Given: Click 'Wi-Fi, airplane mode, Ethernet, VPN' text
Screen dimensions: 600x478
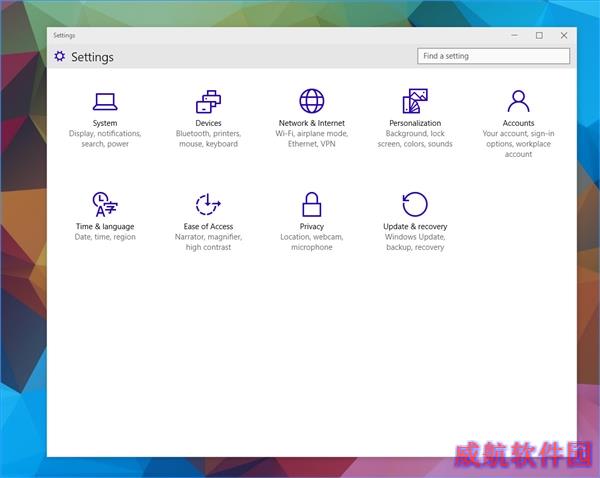Looking at the screenshot, I should (x=311, y=139).
